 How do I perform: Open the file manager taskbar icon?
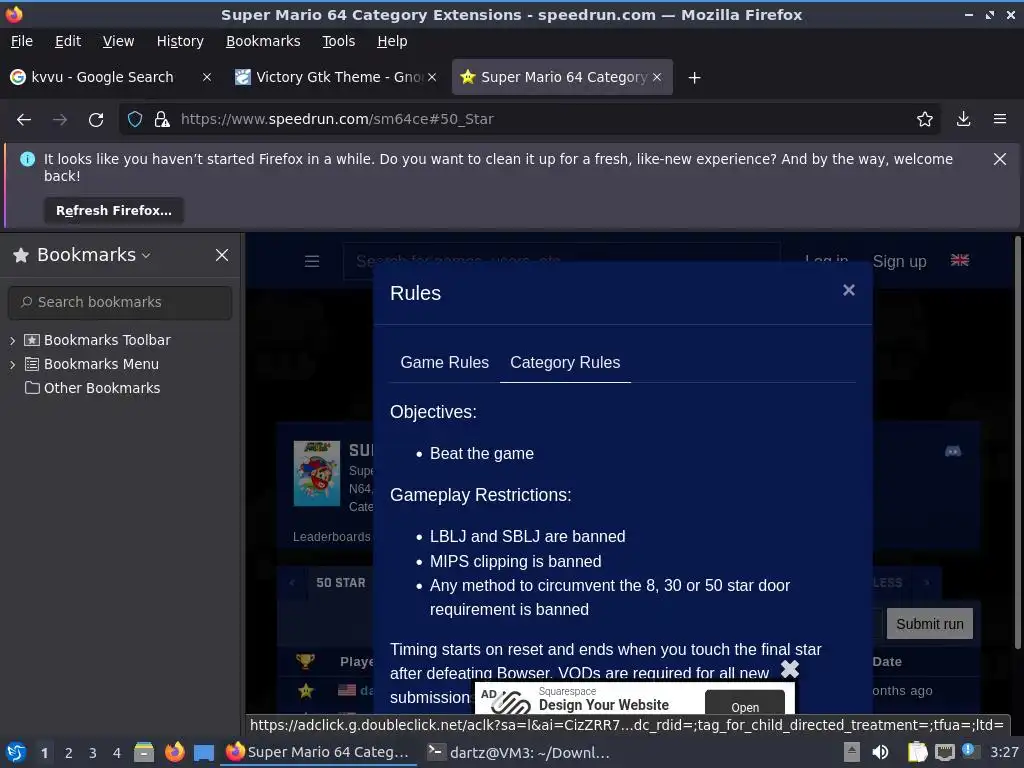[144, 752]
